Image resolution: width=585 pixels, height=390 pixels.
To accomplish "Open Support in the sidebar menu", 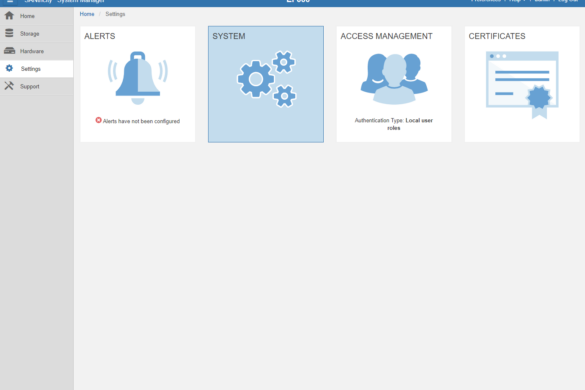I will pos(29,86).
